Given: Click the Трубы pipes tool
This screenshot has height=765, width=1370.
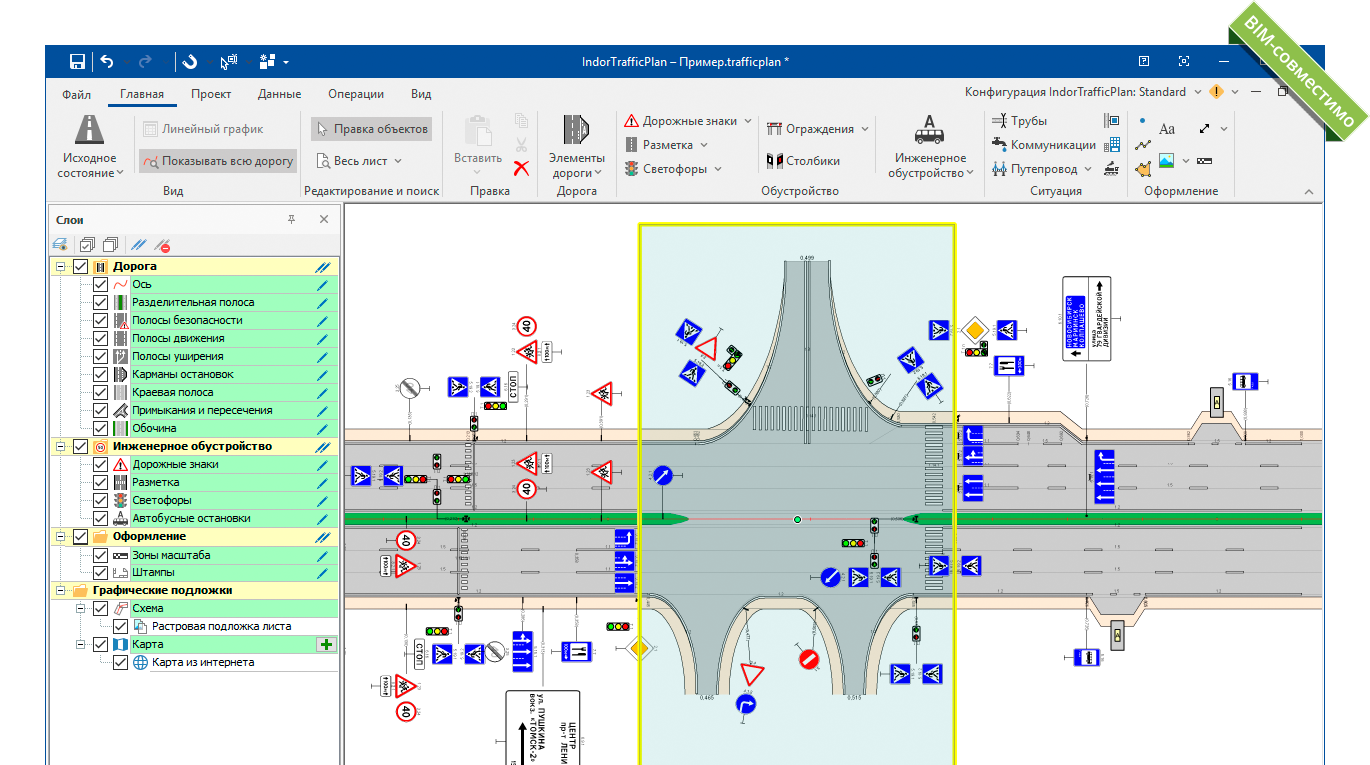Looking at the screenshot, I should click(1019, 121).
